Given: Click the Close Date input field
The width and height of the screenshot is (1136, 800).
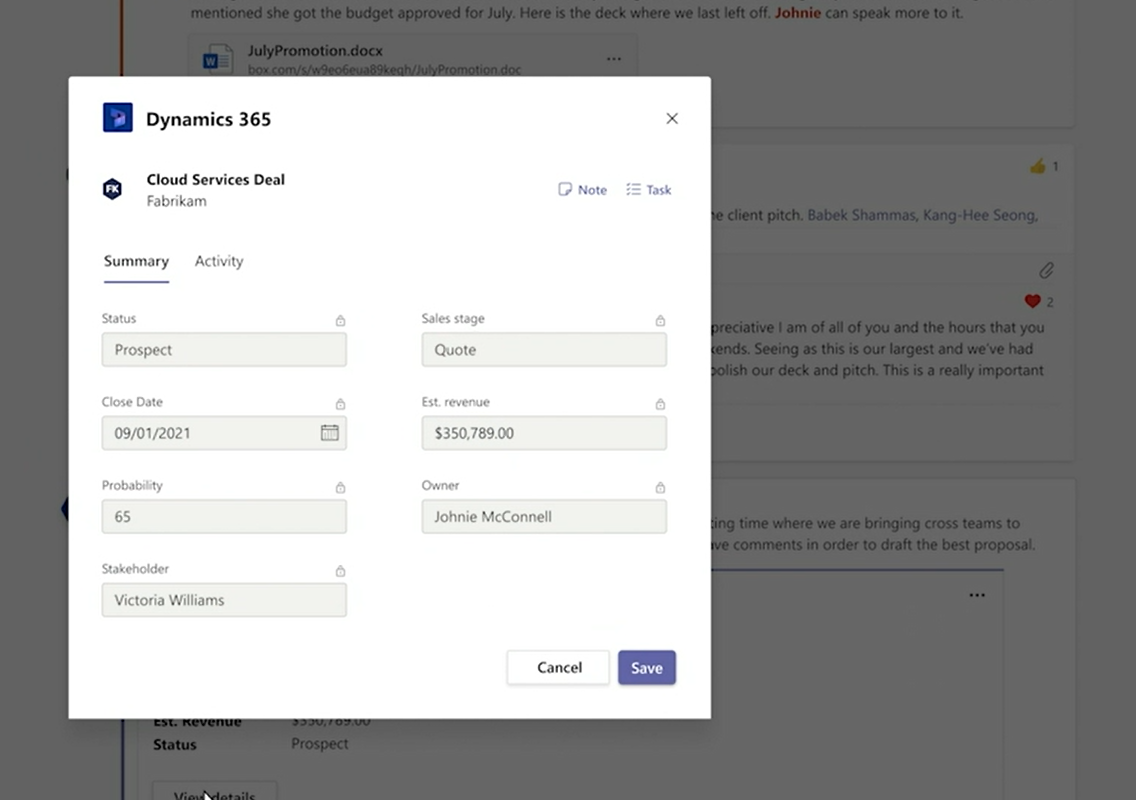Looking at the screenshot, I should coord(224,433).
